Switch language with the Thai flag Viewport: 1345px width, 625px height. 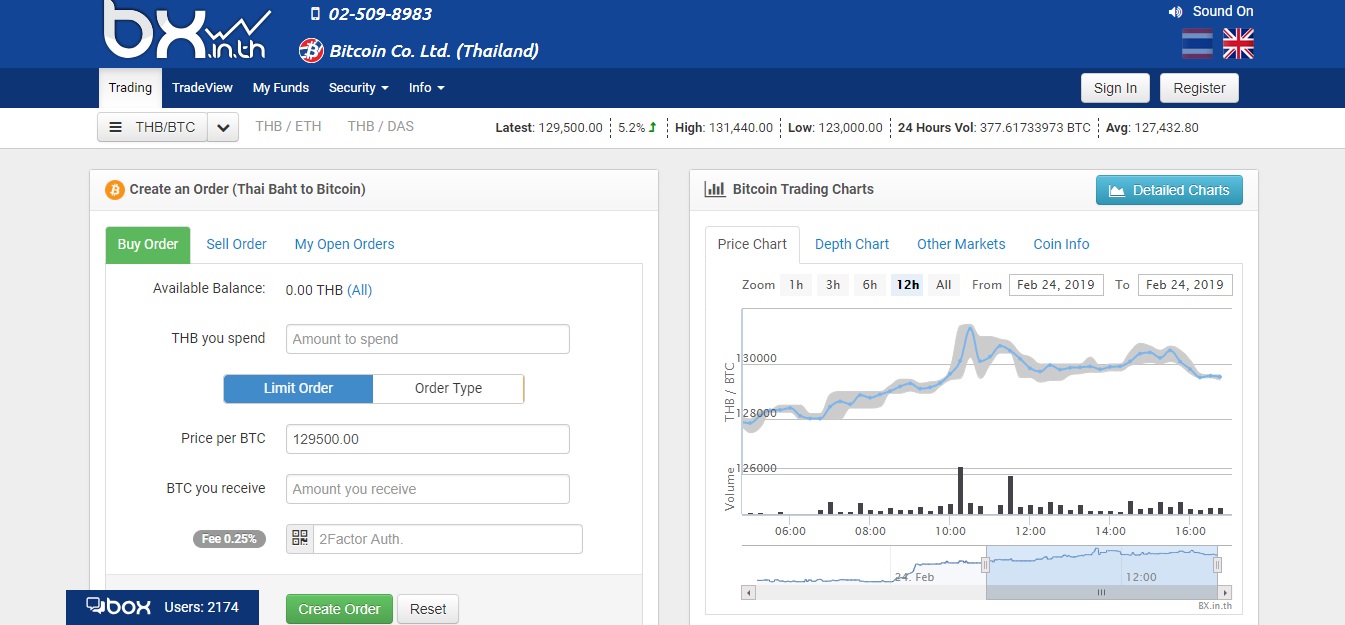pos(1197,43)
